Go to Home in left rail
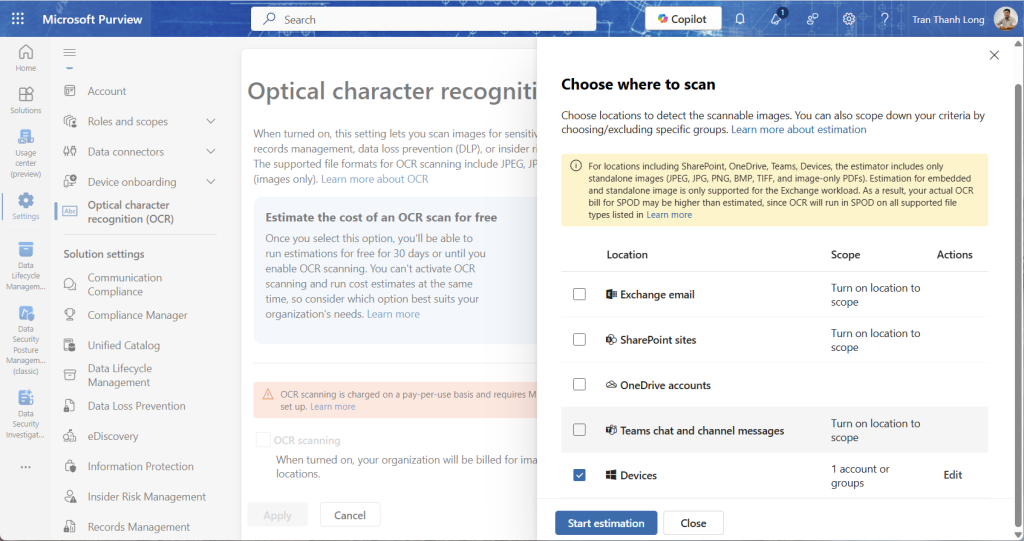Screen dimensions: 1024x541 26,58
